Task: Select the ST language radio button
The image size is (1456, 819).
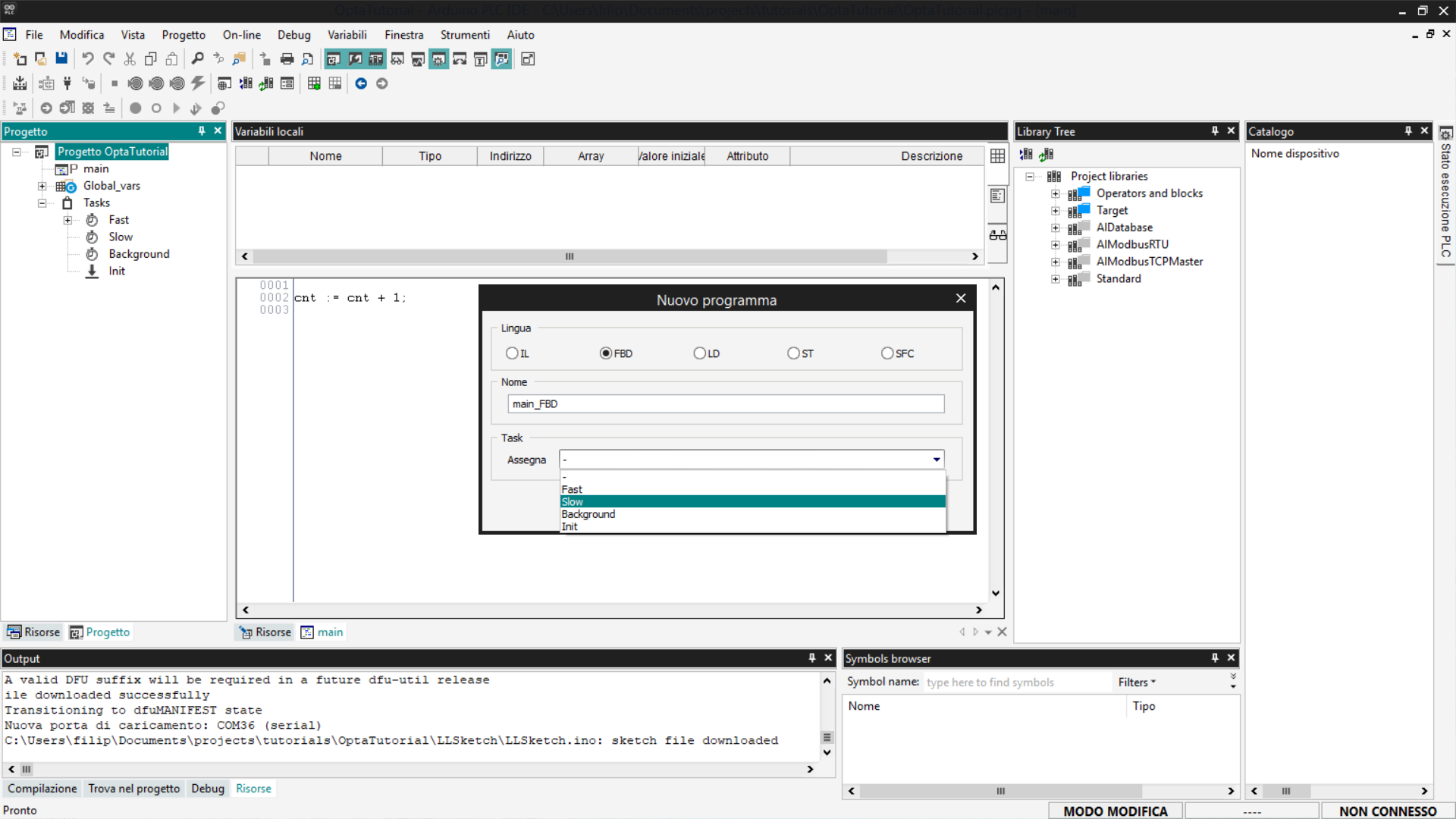Action: (x=793, y=353)
